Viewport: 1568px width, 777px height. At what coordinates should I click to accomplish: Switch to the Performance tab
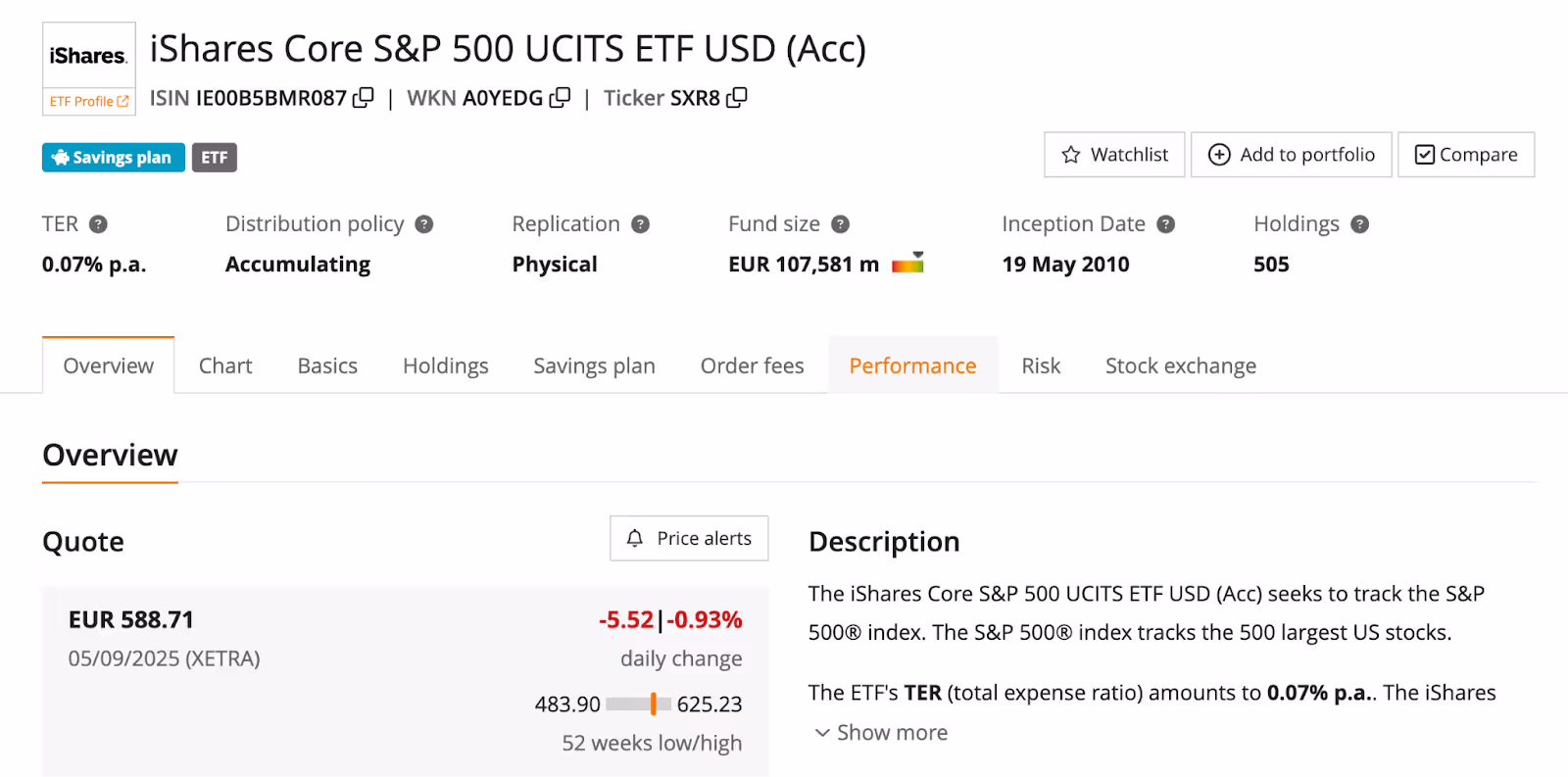(x=912, y=365)
